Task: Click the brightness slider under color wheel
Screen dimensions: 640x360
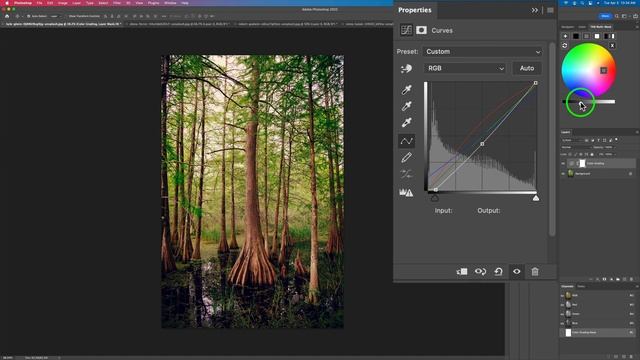Action: tap(589, 102)
